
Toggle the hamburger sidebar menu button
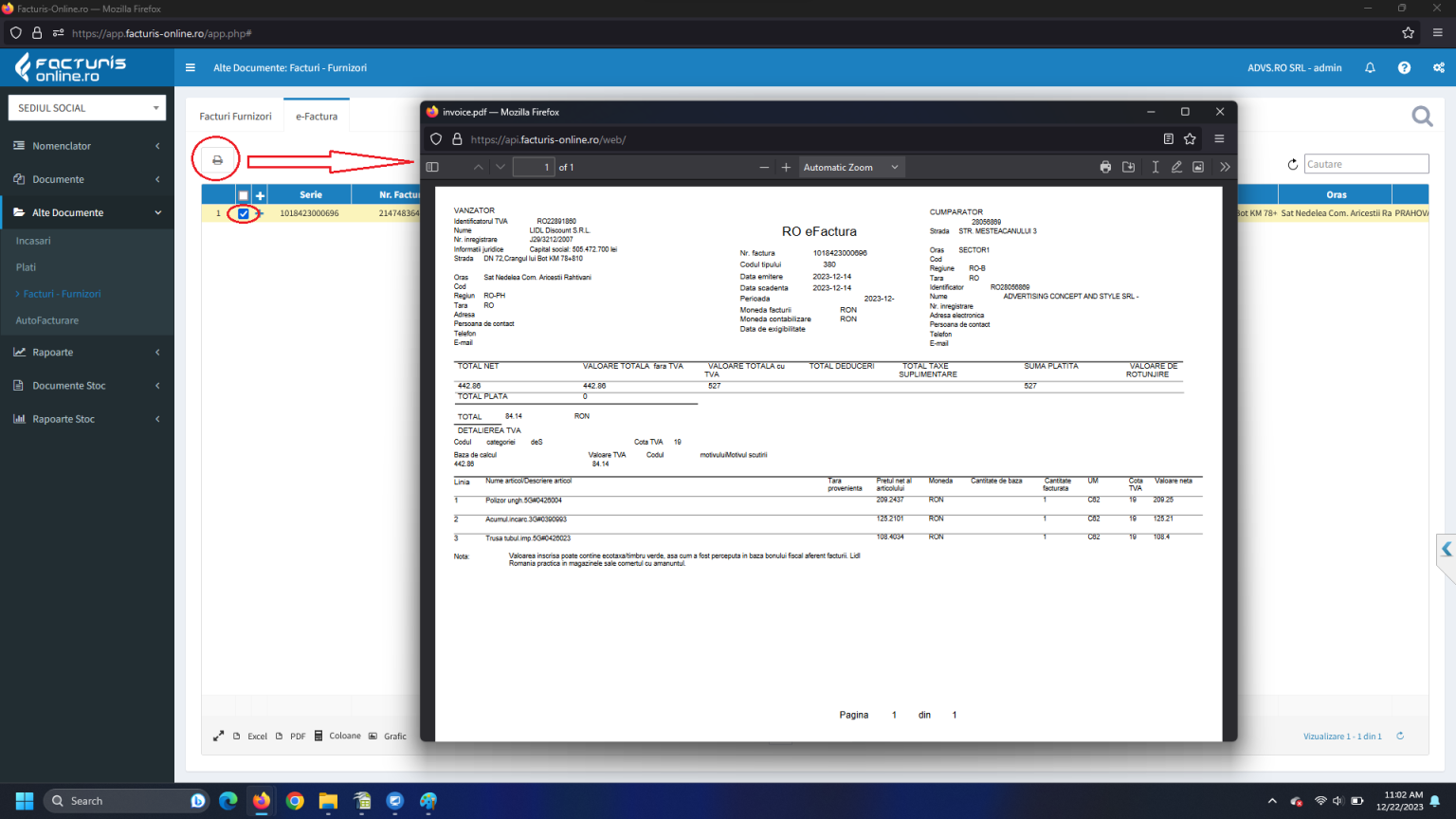pyautogui.click(x=191, y=68)
